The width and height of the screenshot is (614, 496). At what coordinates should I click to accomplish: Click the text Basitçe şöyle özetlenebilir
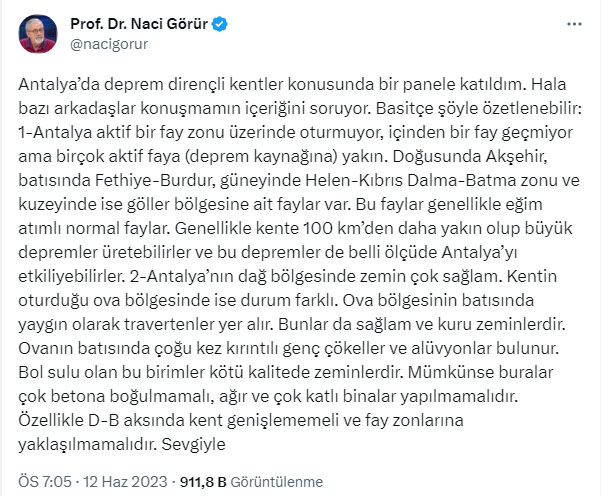478,108
